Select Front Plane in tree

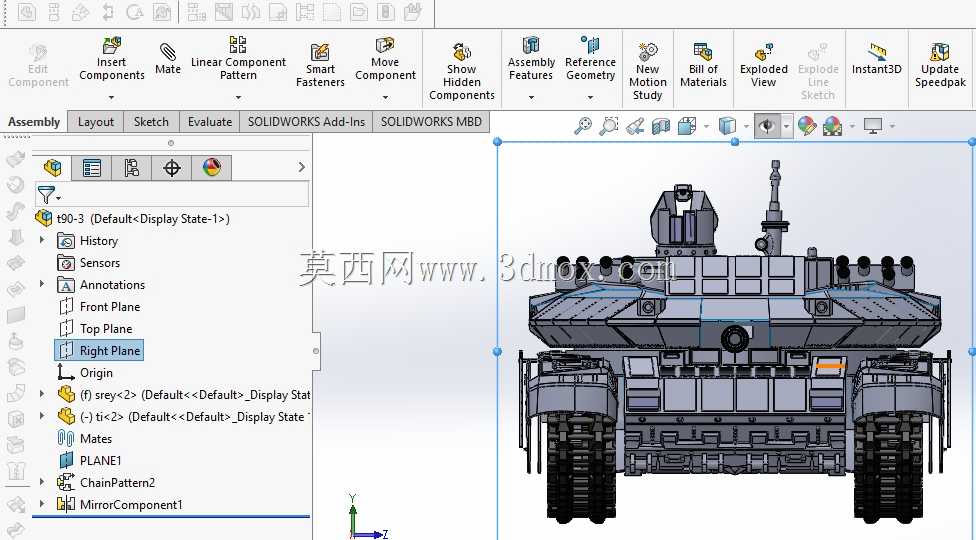[100, 307]
